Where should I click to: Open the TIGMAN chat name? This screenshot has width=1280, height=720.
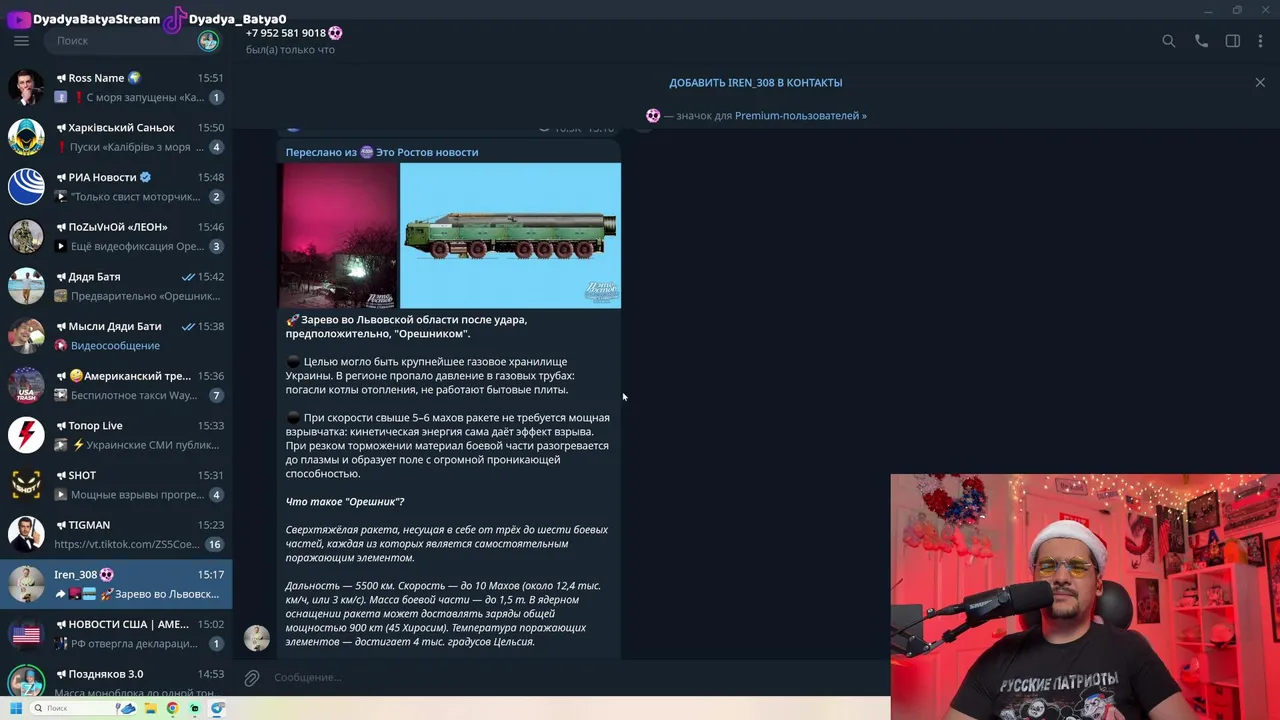click(x=89, y=525)
